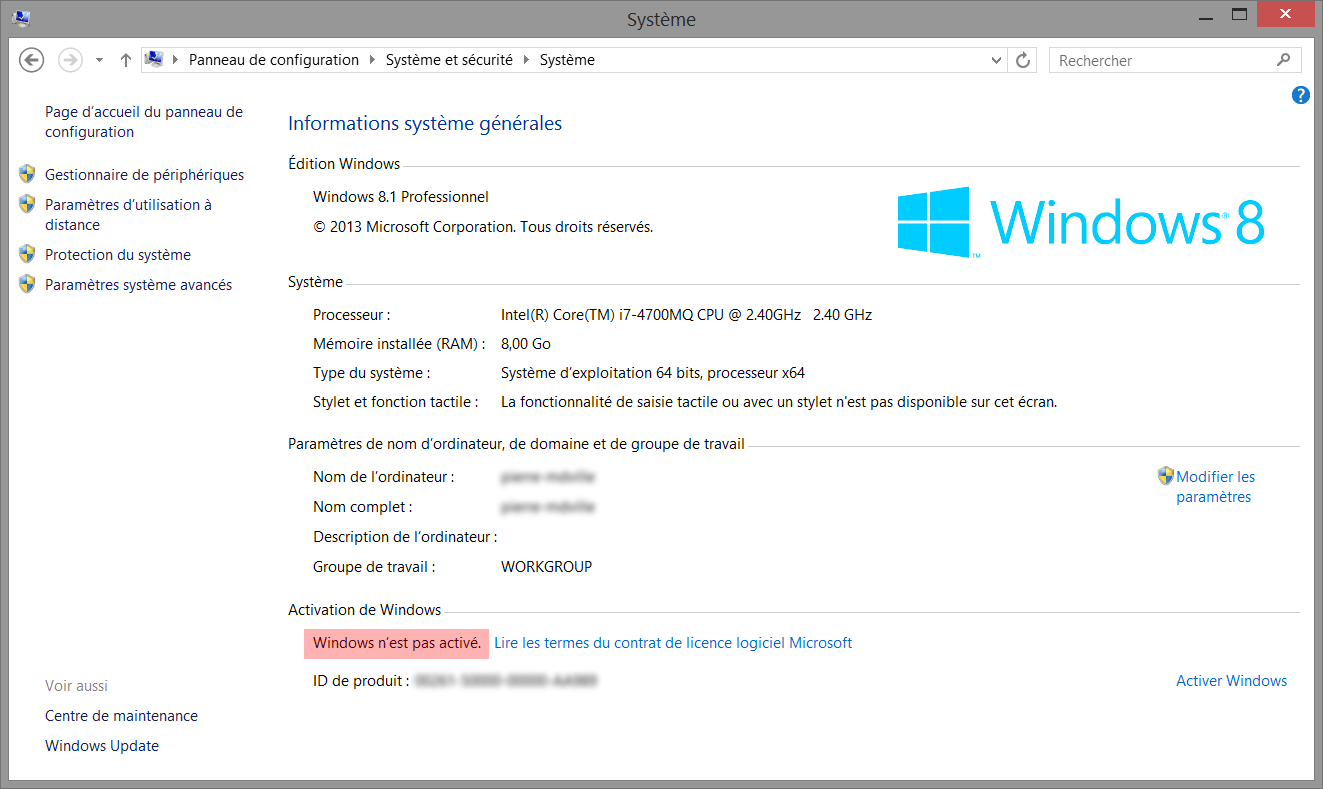1323x789 pixels.
Task: Open Help via the blue question mark
Action: [x=1301, y=95]
